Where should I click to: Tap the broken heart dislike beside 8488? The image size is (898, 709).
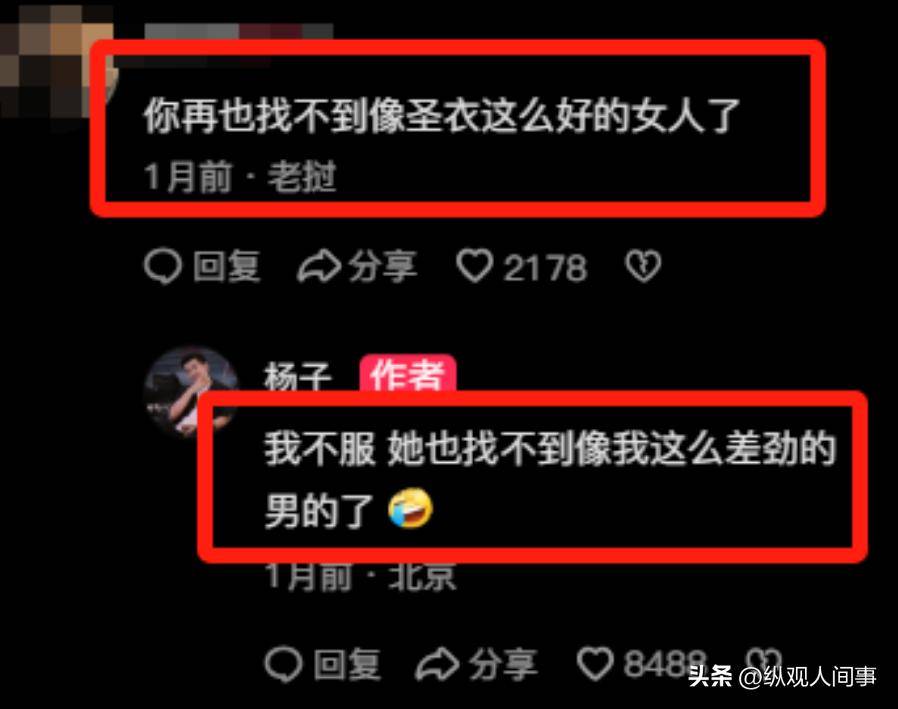(x=764, y=661)
